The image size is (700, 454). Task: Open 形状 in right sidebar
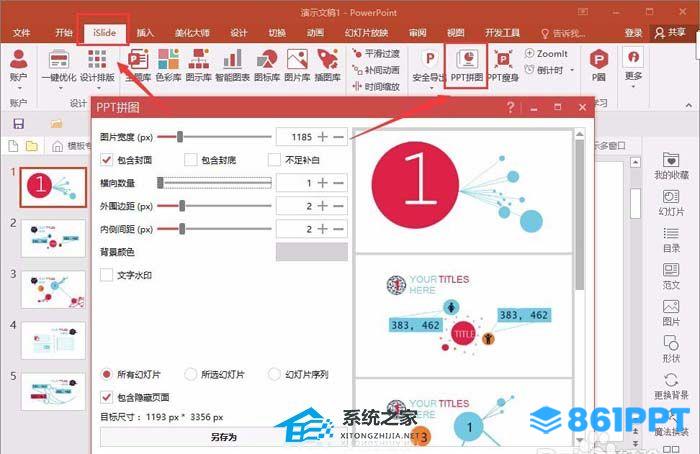pyautogui.click(x=671, y=350)
